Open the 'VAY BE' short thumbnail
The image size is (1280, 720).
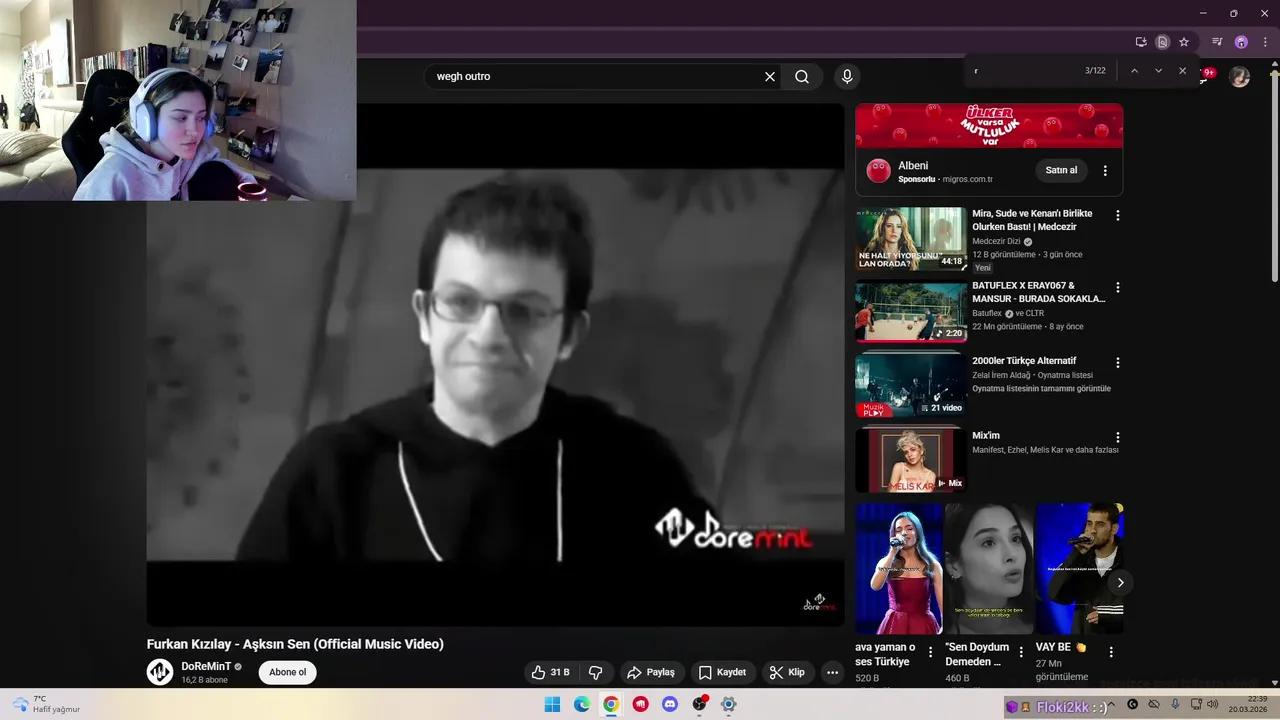(1079, 568)
